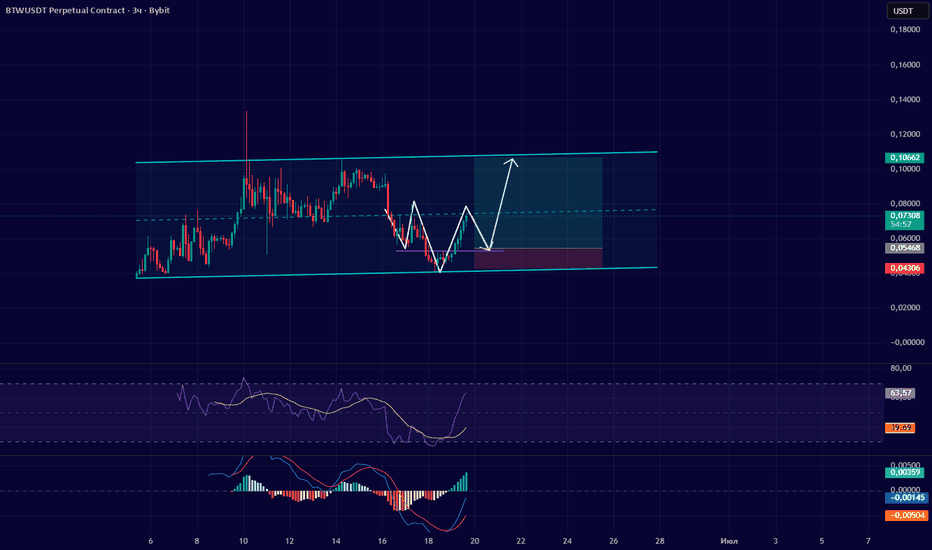Select the red stop-loss zone of long position
Screen dimensions: 932x550
(538, 258)
